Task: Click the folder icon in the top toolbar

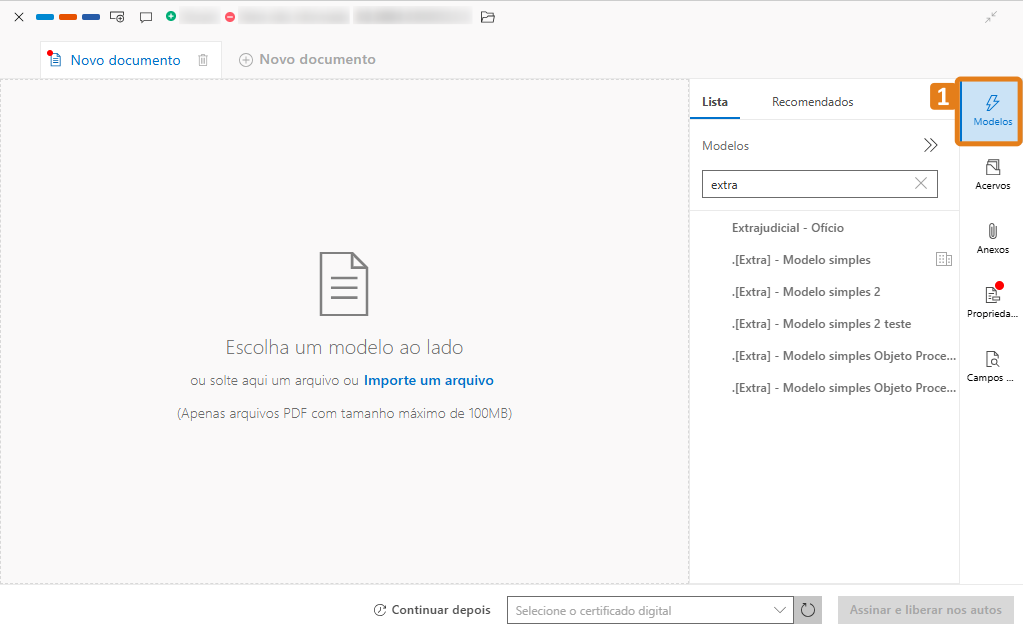Action: (487, 16)
